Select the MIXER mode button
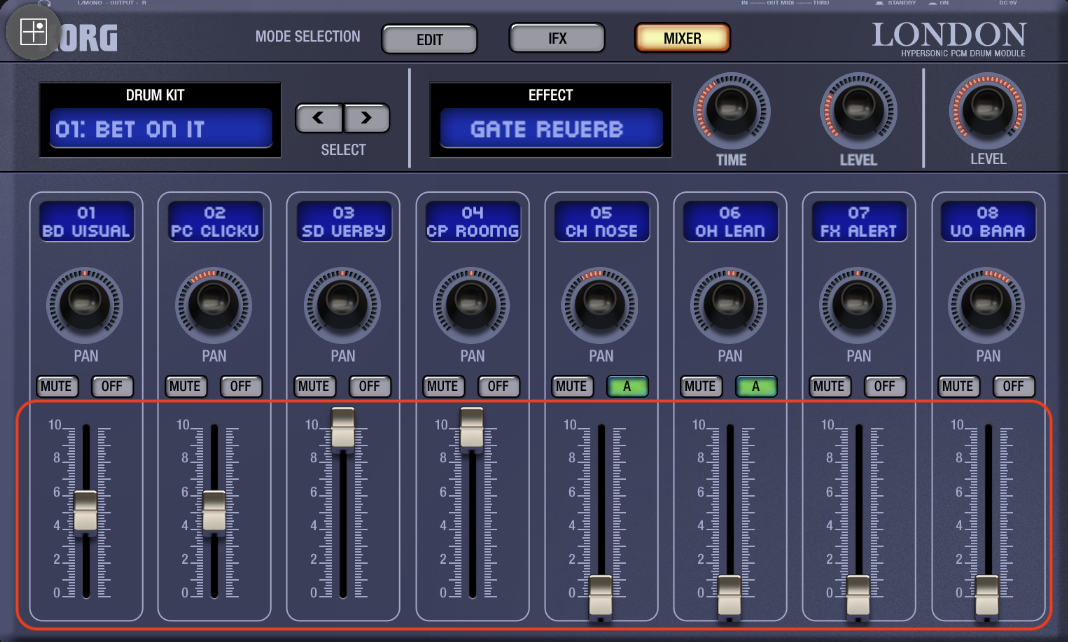The image size is (1068, 642). point(682,38)
